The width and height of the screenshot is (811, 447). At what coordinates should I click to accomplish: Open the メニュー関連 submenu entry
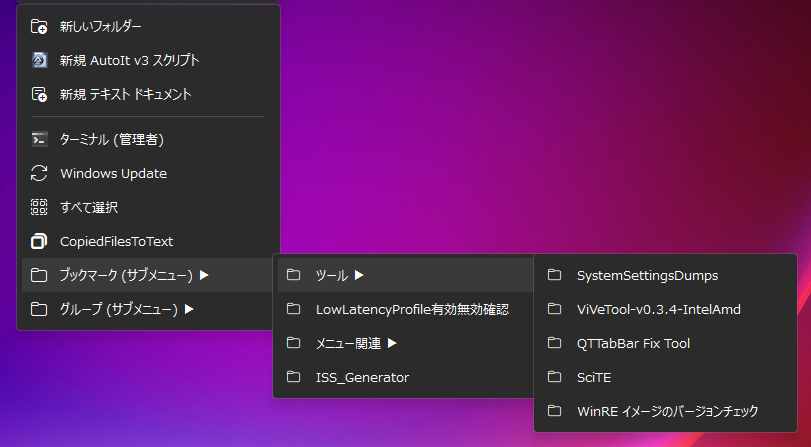click(x=406, y=343)
